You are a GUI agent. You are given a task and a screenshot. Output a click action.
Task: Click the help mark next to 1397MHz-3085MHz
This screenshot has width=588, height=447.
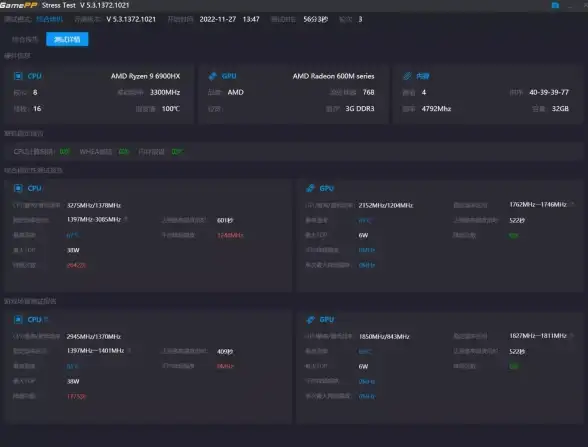[x=126, y=219]
